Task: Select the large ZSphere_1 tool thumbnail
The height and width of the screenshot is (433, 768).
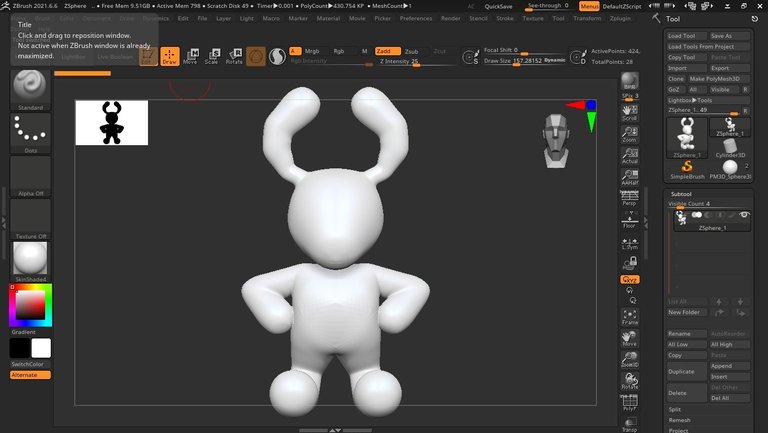Action: (687, 138)
